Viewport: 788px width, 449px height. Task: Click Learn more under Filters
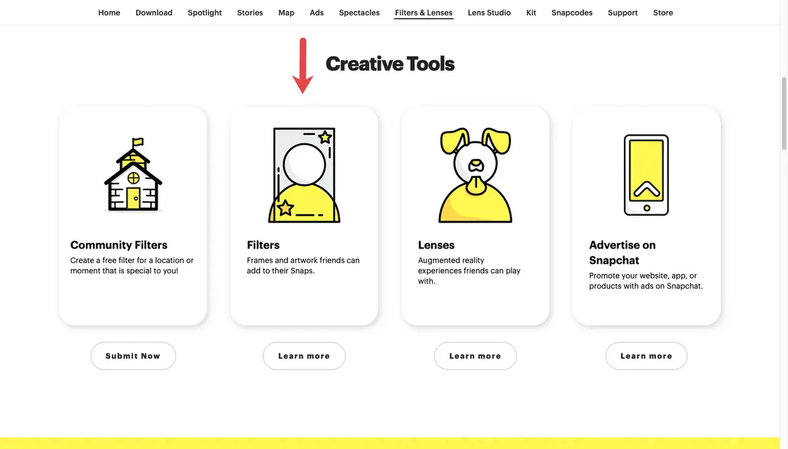coord(304,356)
